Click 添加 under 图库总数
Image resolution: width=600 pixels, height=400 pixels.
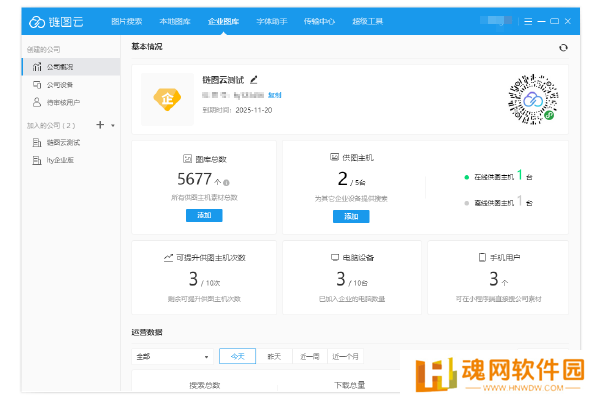tap(204, 215)
